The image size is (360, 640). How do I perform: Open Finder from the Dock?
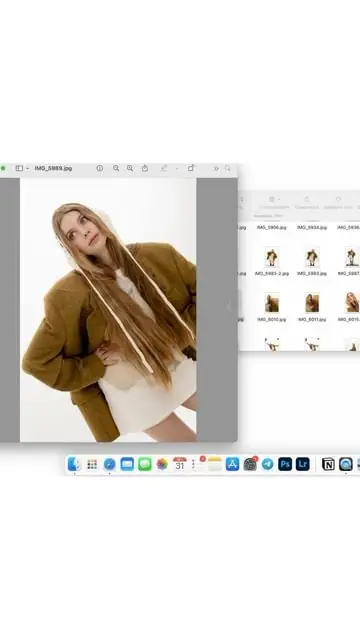point(74,464)
